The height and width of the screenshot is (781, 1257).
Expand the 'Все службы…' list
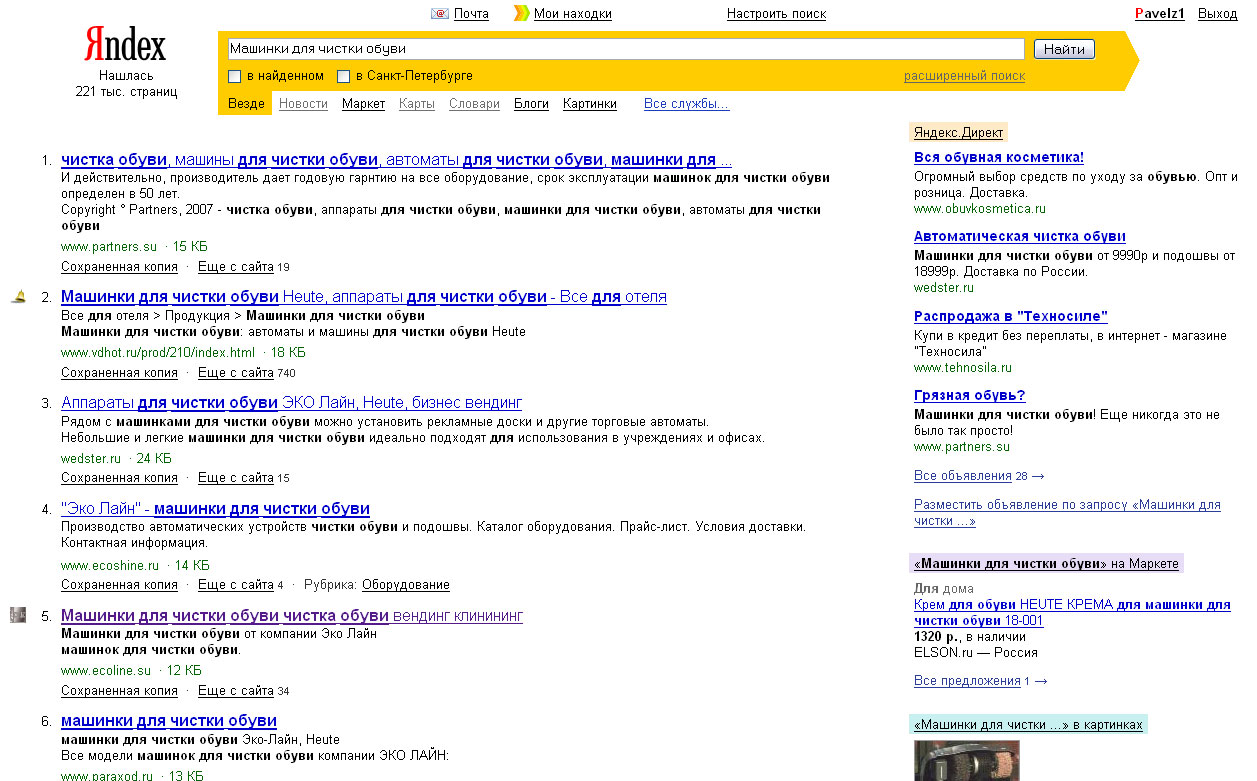(686, 104)
